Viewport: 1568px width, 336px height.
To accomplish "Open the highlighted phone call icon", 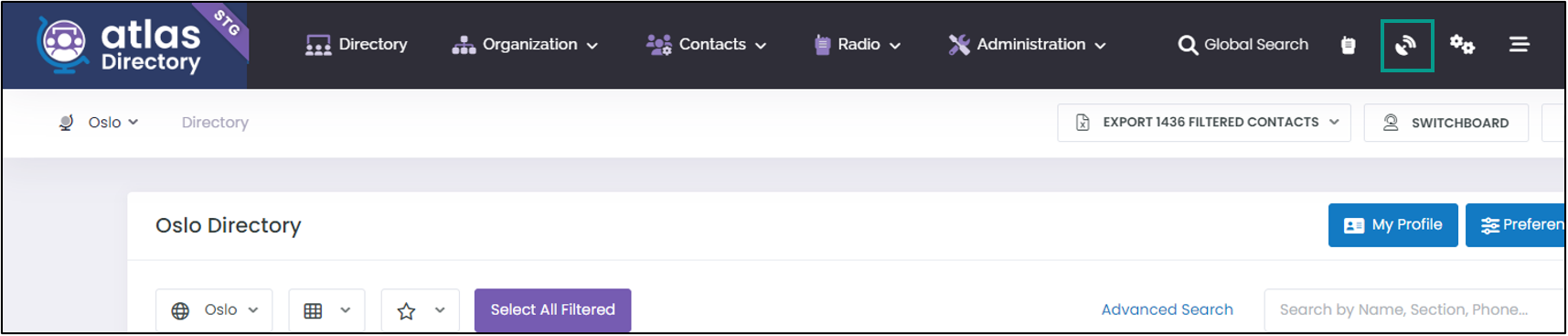I will tap(1406, 45).
